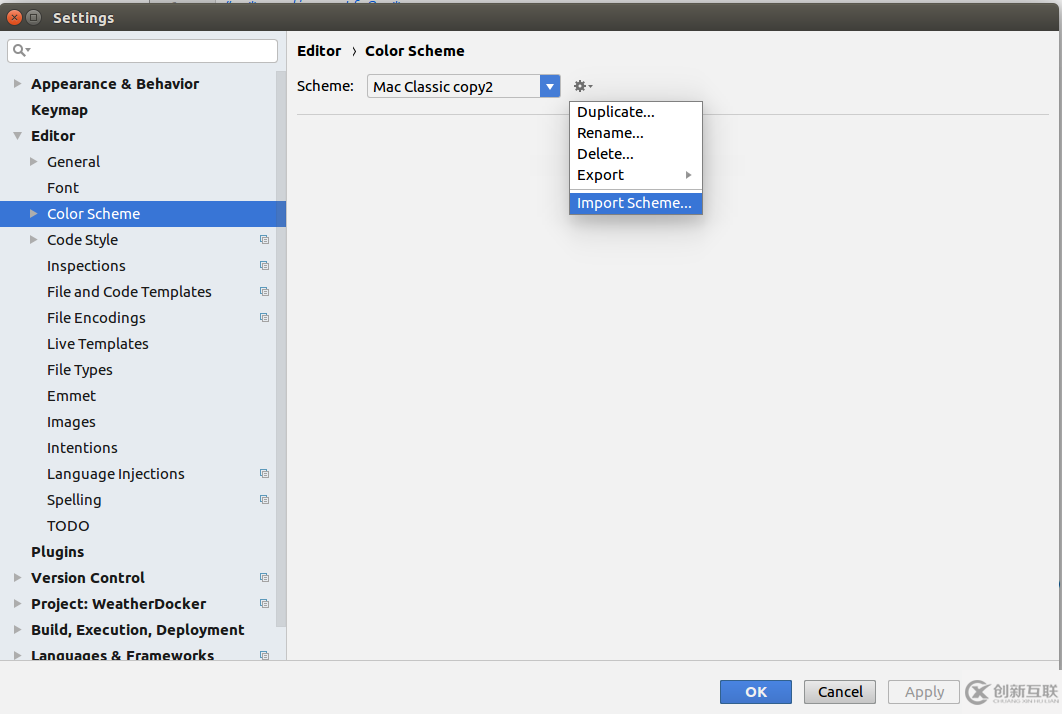Expand the General subsection
Image resolution: width=1062 pixels, height=714 pixels.
pos(33,161)
